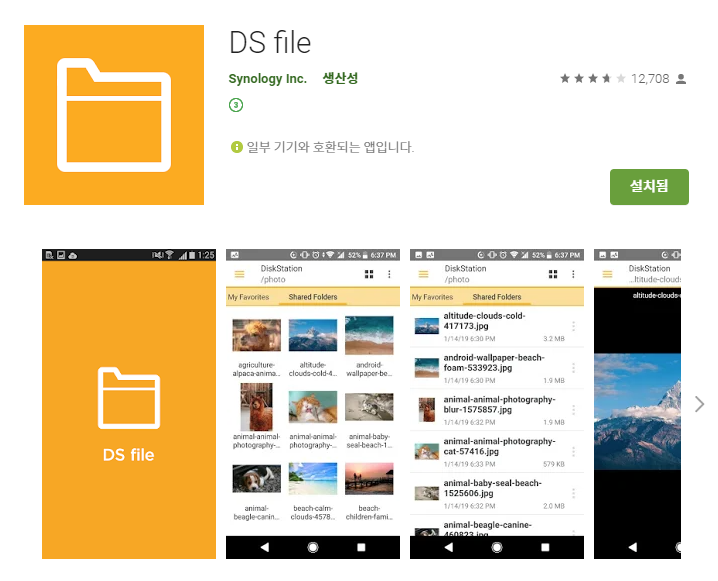
Task: Click the animal-beagle-canin puppy thumbnail
Action: pos(256,479)
